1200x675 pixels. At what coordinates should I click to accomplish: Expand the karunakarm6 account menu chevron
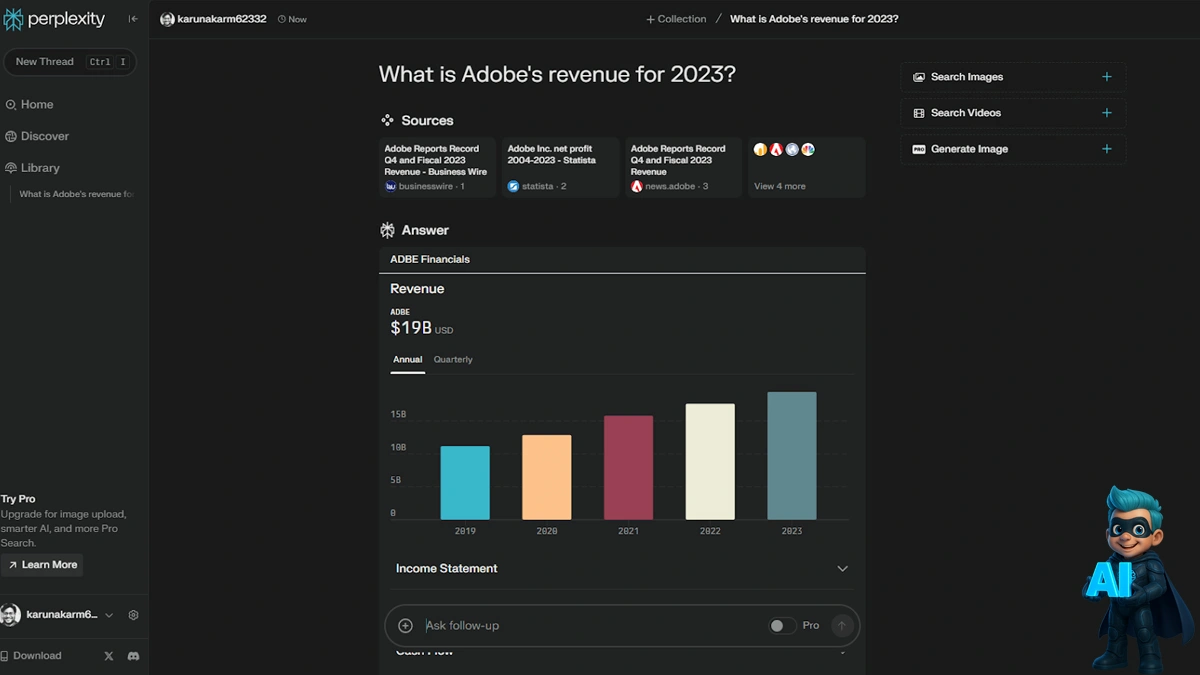109,616
